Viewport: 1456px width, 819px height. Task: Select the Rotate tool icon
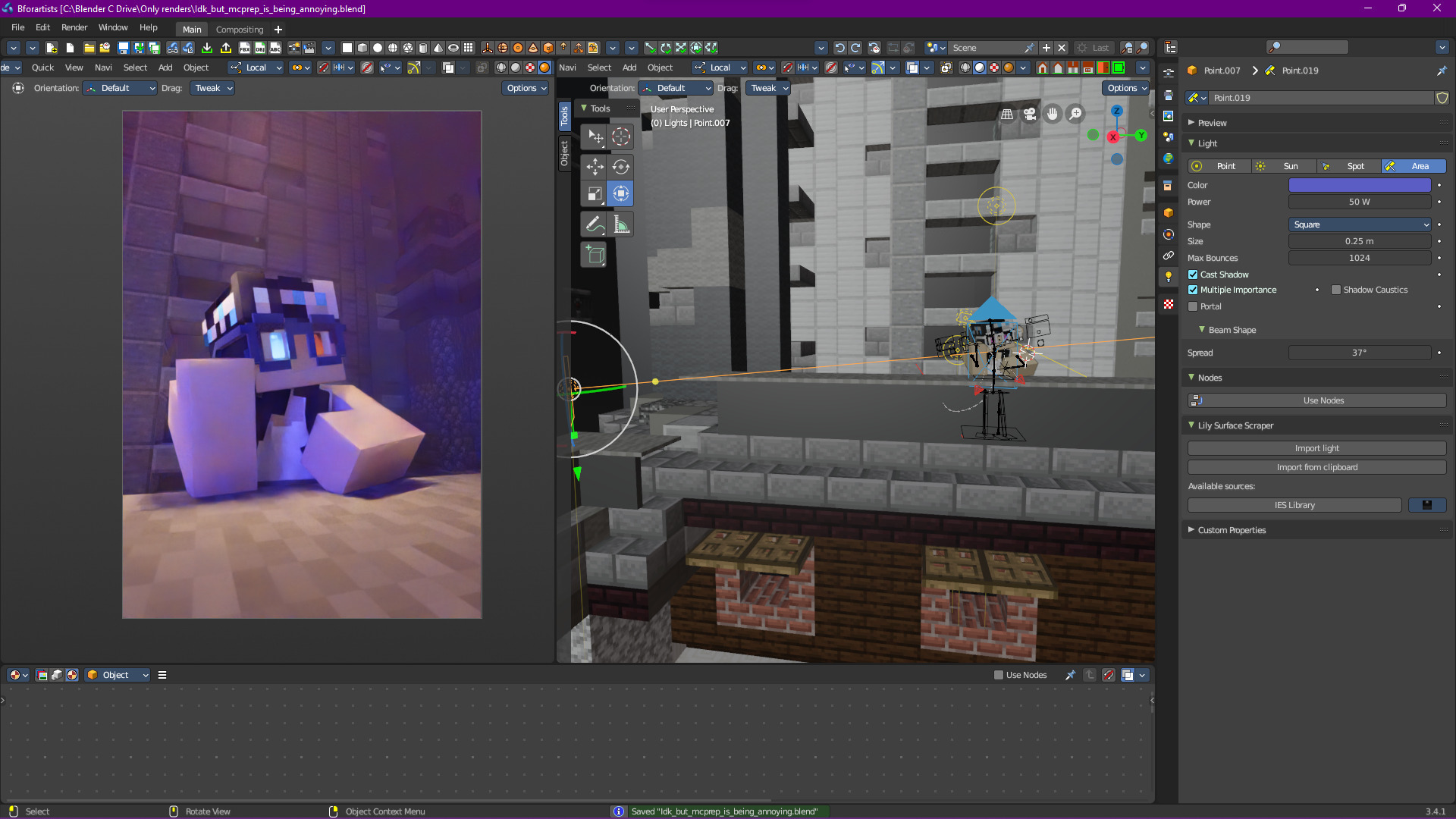coord(621,167)
